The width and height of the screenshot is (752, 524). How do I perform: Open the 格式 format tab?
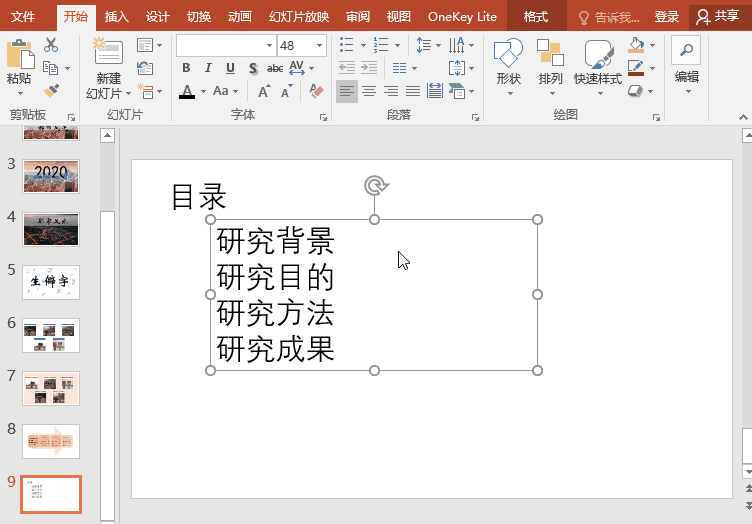536,17
